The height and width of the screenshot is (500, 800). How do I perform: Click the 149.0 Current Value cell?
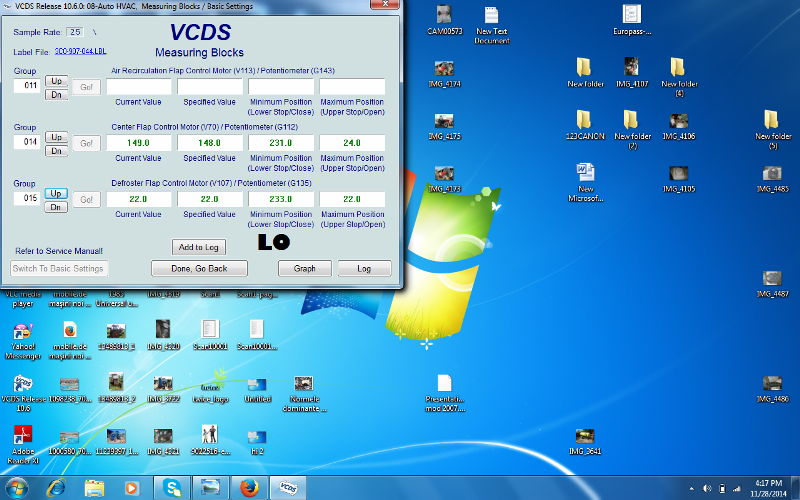(x=139, y=143)
